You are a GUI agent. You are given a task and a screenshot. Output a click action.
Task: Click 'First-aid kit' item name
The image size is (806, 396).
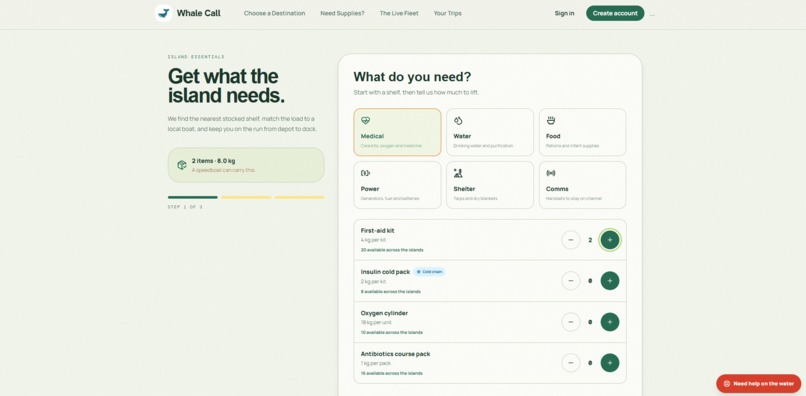click(x=377, y=231)
